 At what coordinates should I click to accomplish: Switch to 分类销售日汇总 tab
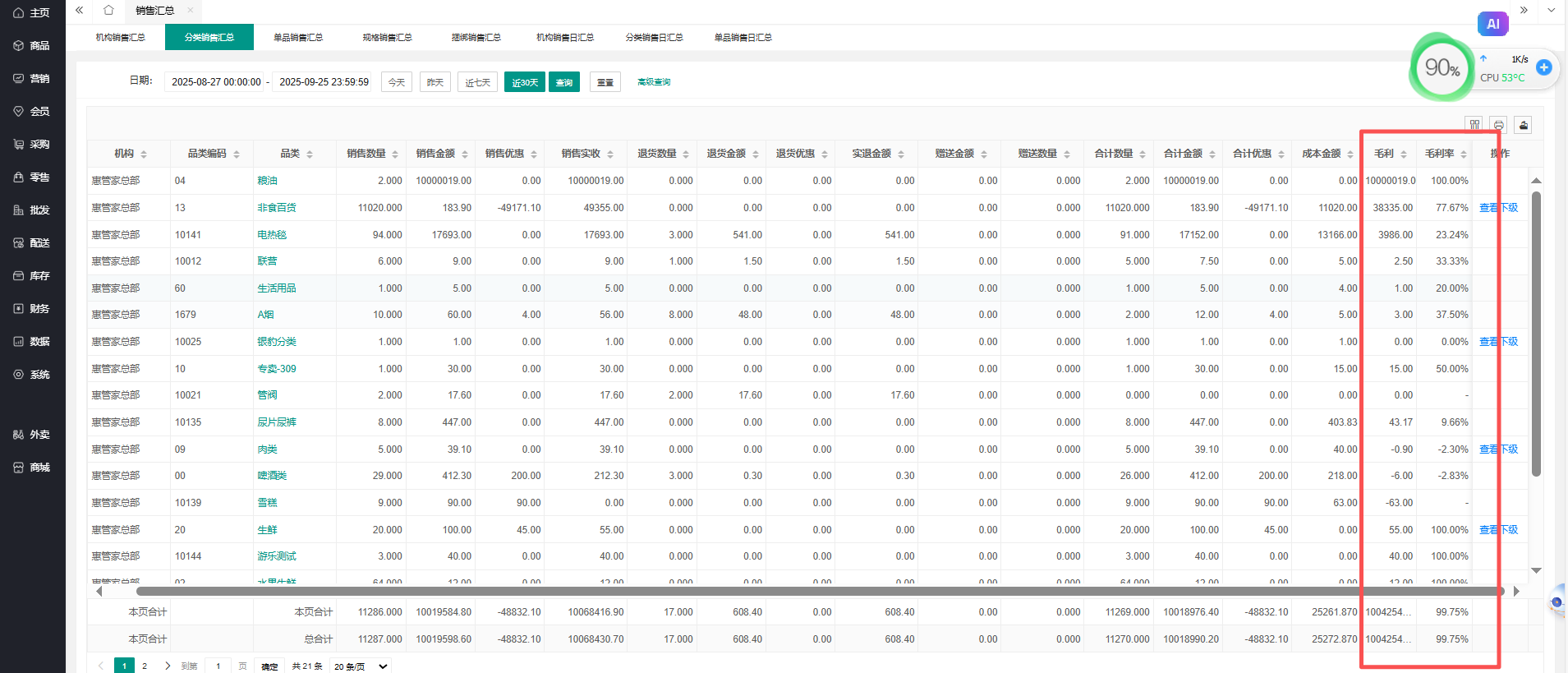[654, 37]
